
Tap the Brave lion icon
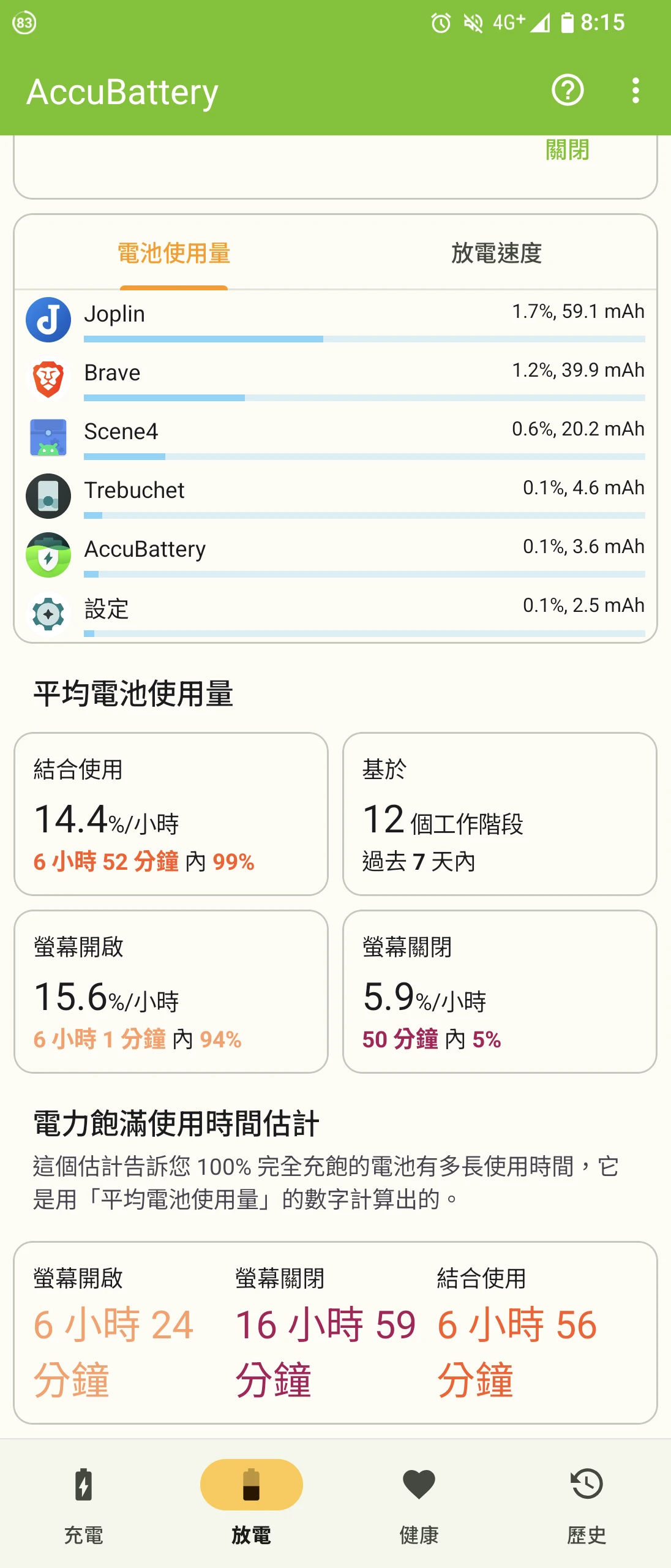(x=48, y=379)
